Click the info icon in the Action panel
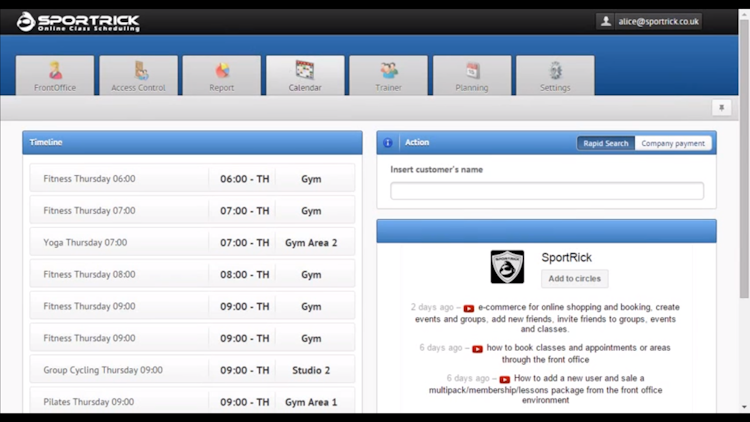 388,143
